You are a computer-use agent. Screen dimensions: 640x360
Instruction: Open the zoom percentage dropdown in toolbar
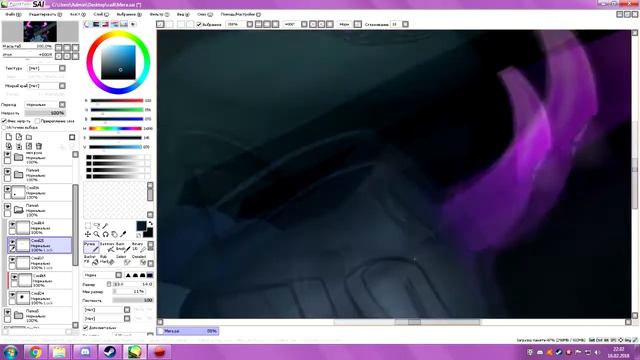pos(249,24)
